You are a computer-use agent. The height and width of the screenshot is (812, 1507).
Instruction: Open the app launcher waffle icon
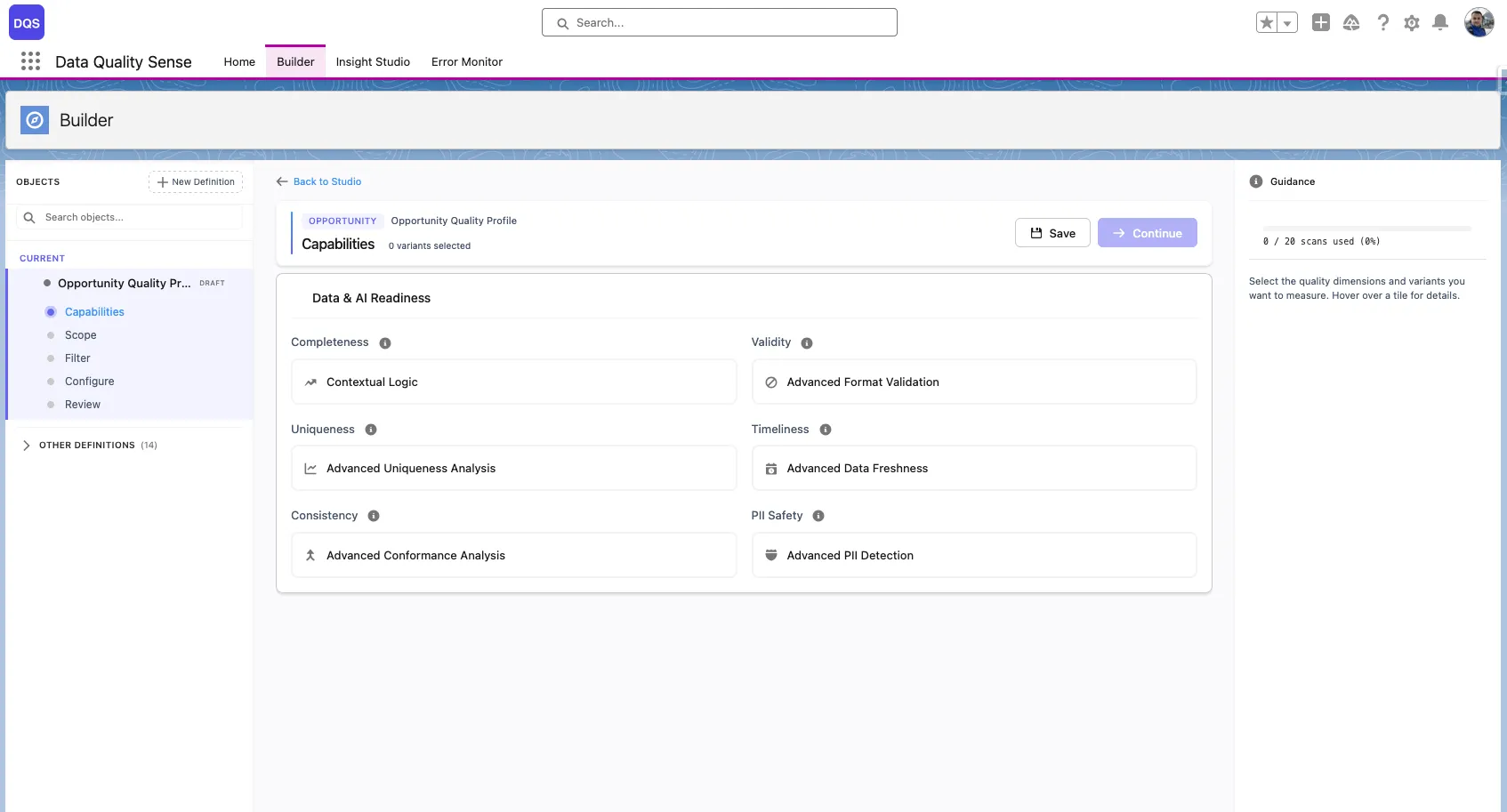[x=30, y=60]
